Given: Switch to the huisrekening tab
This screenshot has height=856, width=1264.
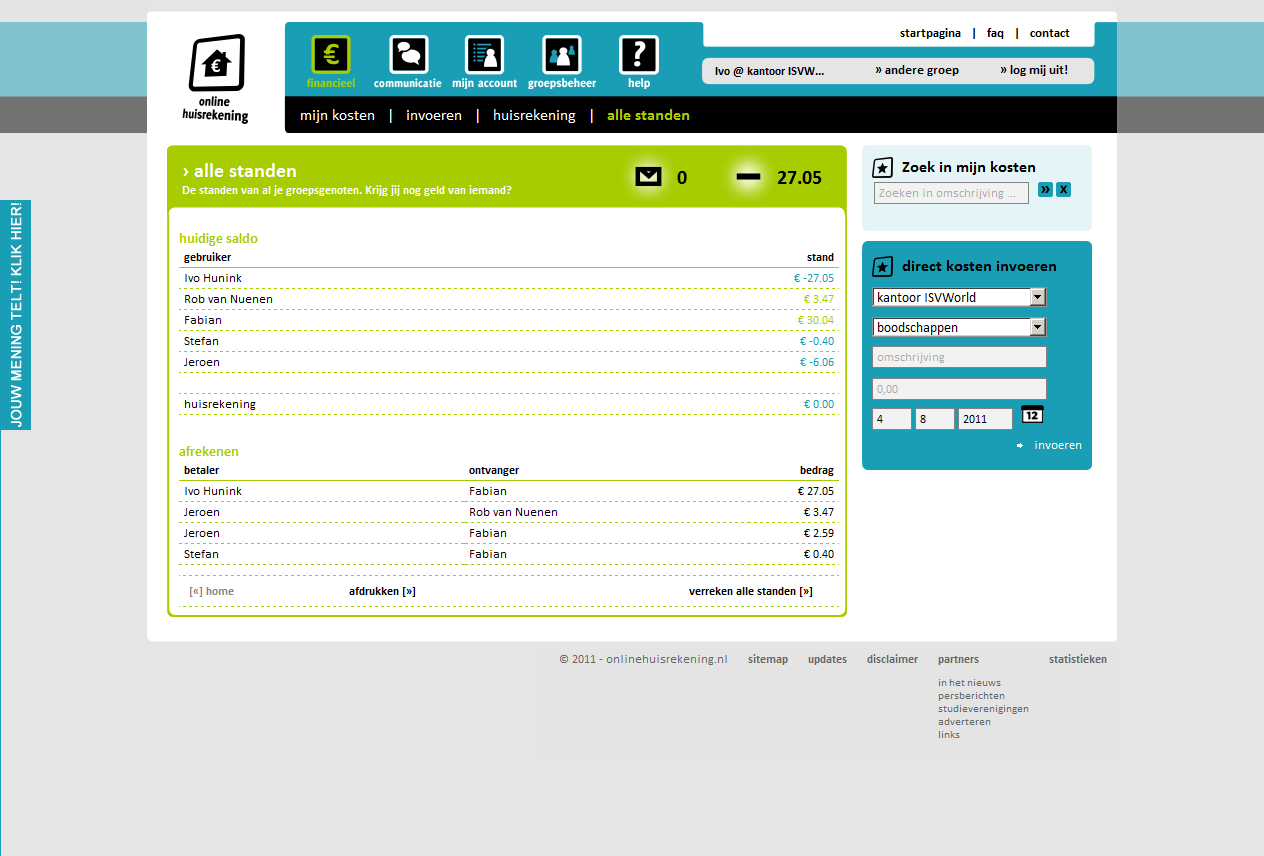Looking at the screenshot, I should [x=534, y=115].
